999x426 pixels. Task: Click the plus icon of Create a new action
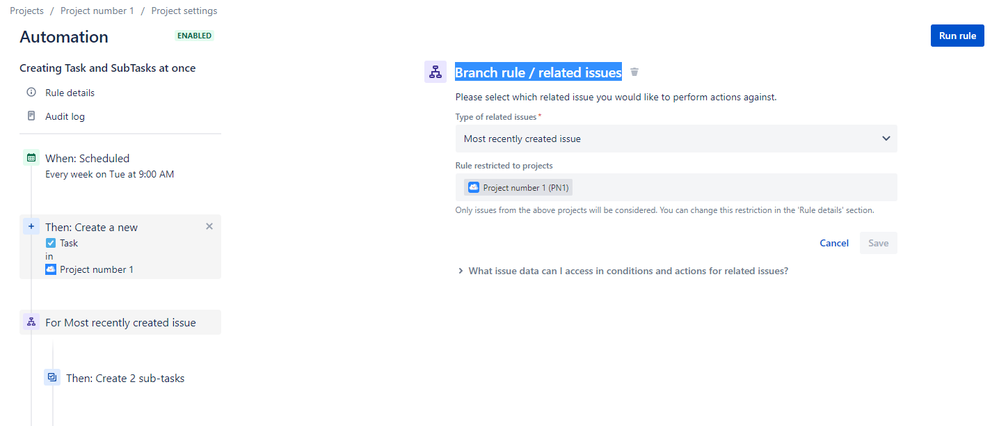click(x=31, y=227)
